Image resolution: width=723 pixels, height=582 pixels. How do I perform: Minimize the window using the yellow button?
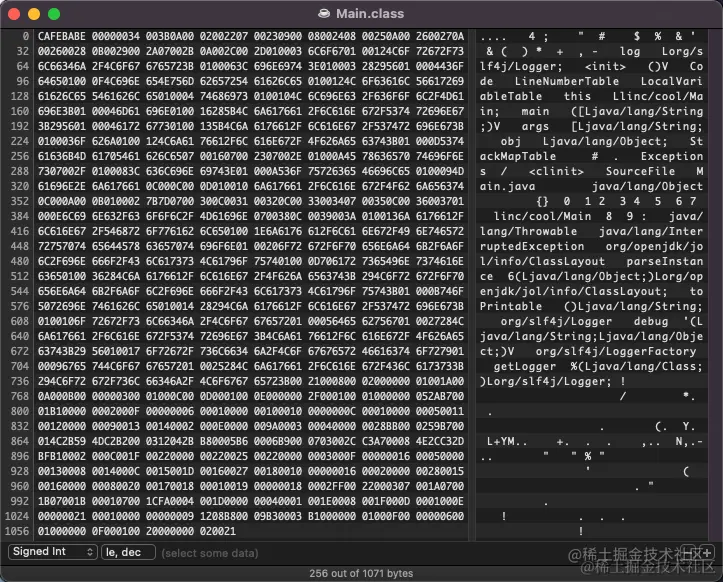(x=34, y=14)
